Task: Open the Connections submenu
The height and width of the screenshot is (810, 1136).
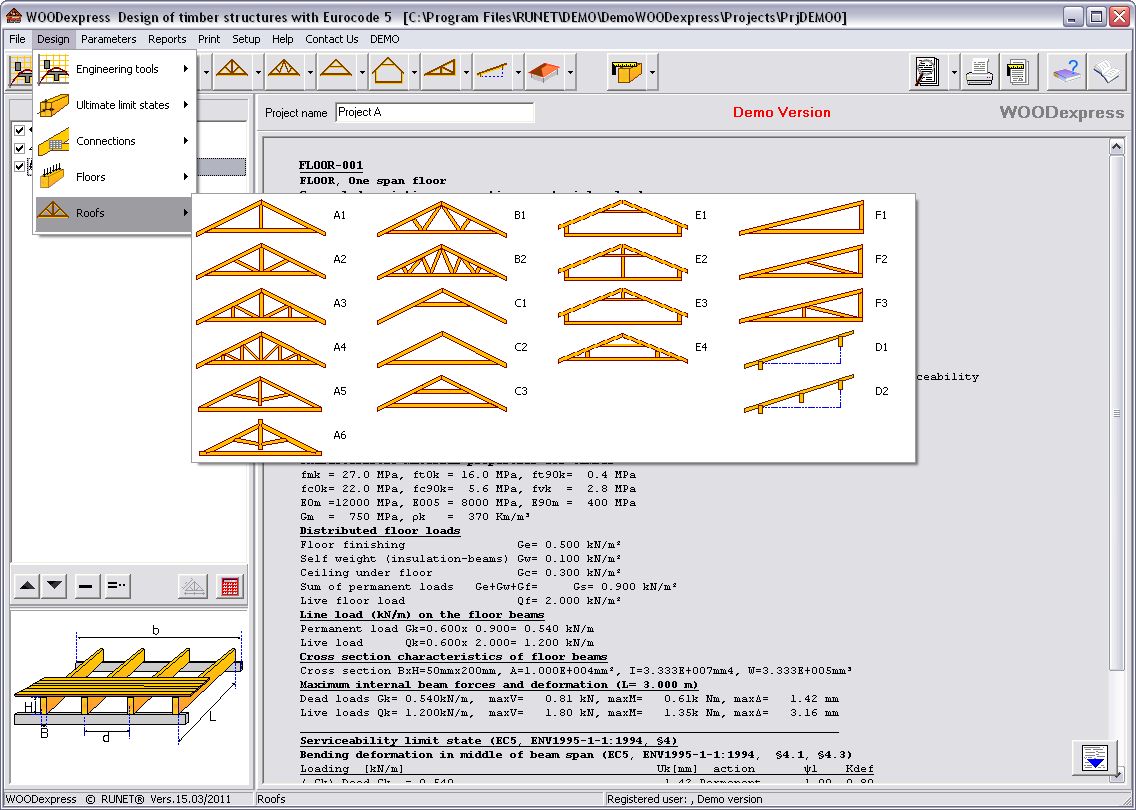Action: pyautogui.click(x=114, y=141)
